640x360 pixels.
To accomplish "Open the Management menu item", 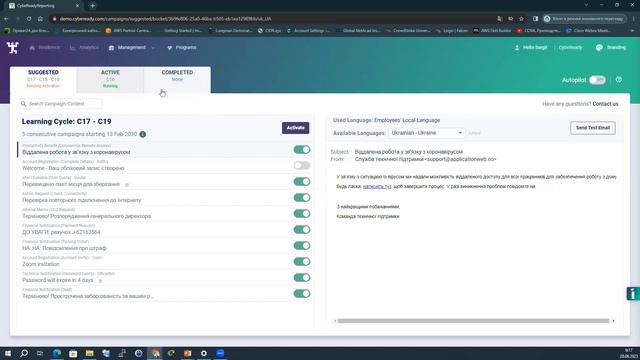I will pos(131,48).
